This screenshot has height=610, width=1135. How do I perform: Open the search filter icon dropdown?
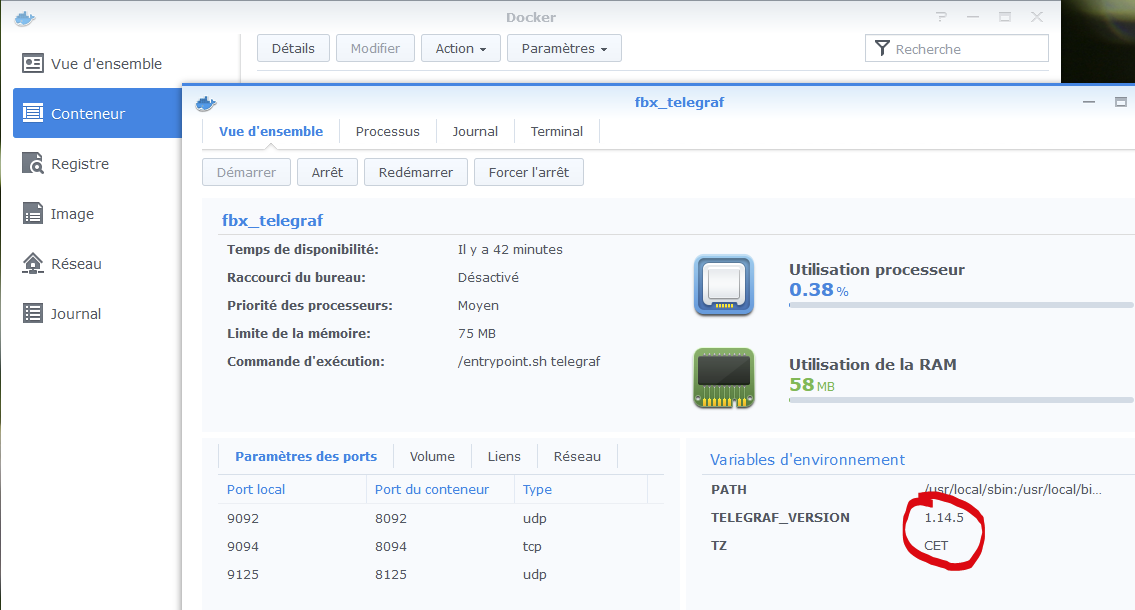click(x=882, y=48)
